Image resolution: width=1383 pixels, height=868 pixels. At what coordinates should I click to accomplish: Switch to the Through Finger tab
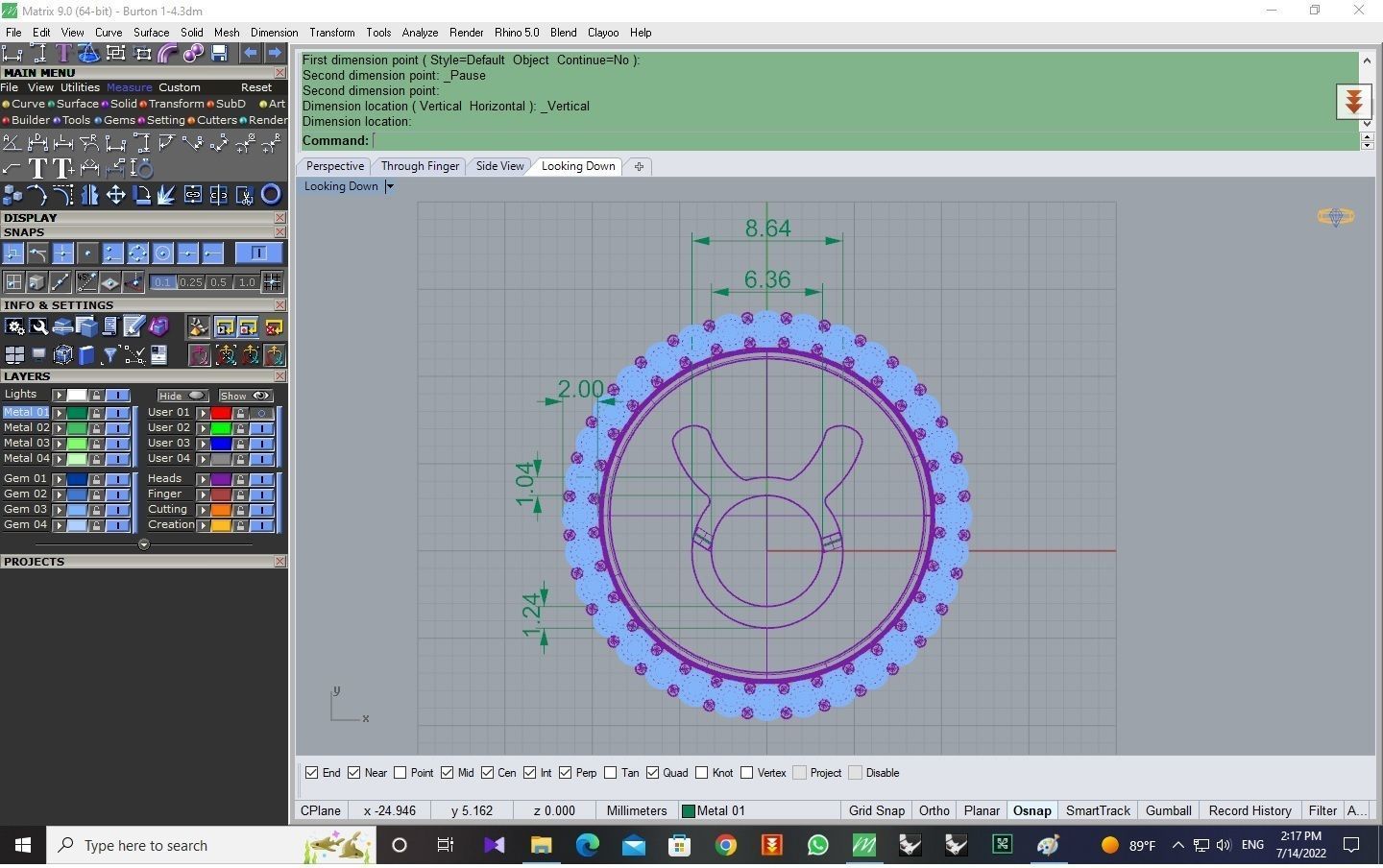(420, 166)
